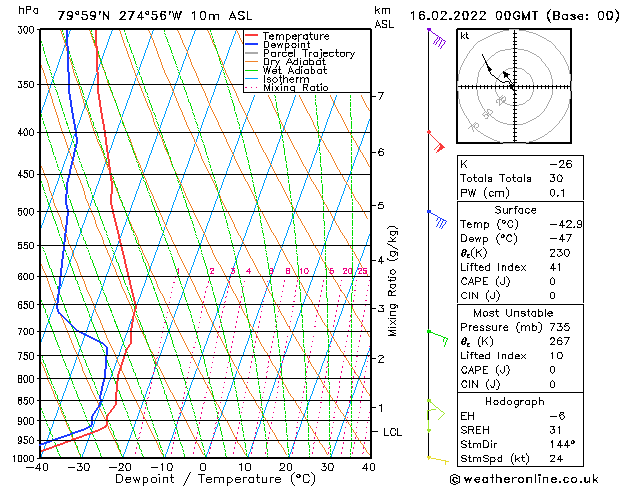
Task: Click the surface theta-e value 230
Action: click(560, 253)
